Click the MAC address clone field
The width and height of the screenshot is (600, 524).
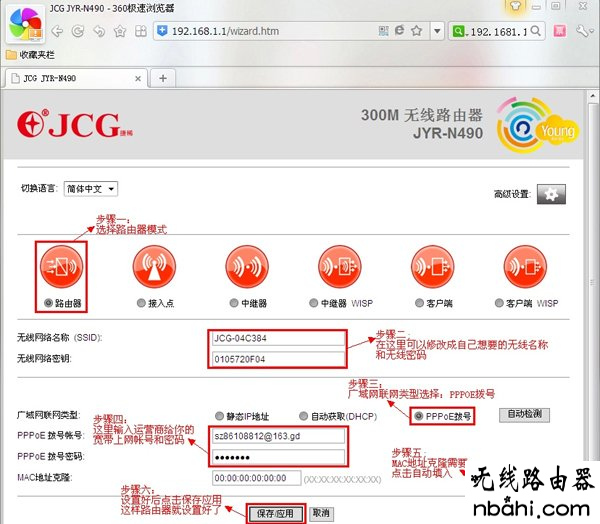256,478
